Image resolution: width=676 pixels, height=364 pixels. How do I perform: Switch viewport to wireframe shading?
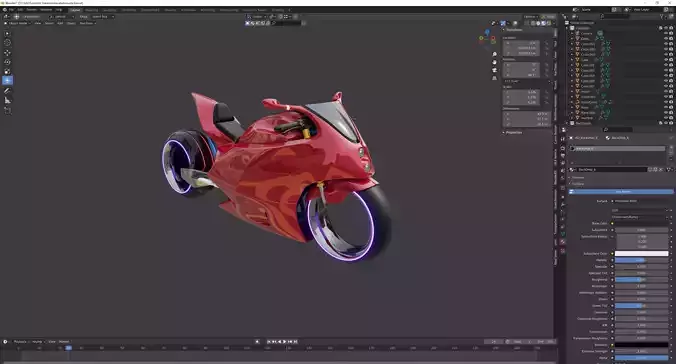533,23
